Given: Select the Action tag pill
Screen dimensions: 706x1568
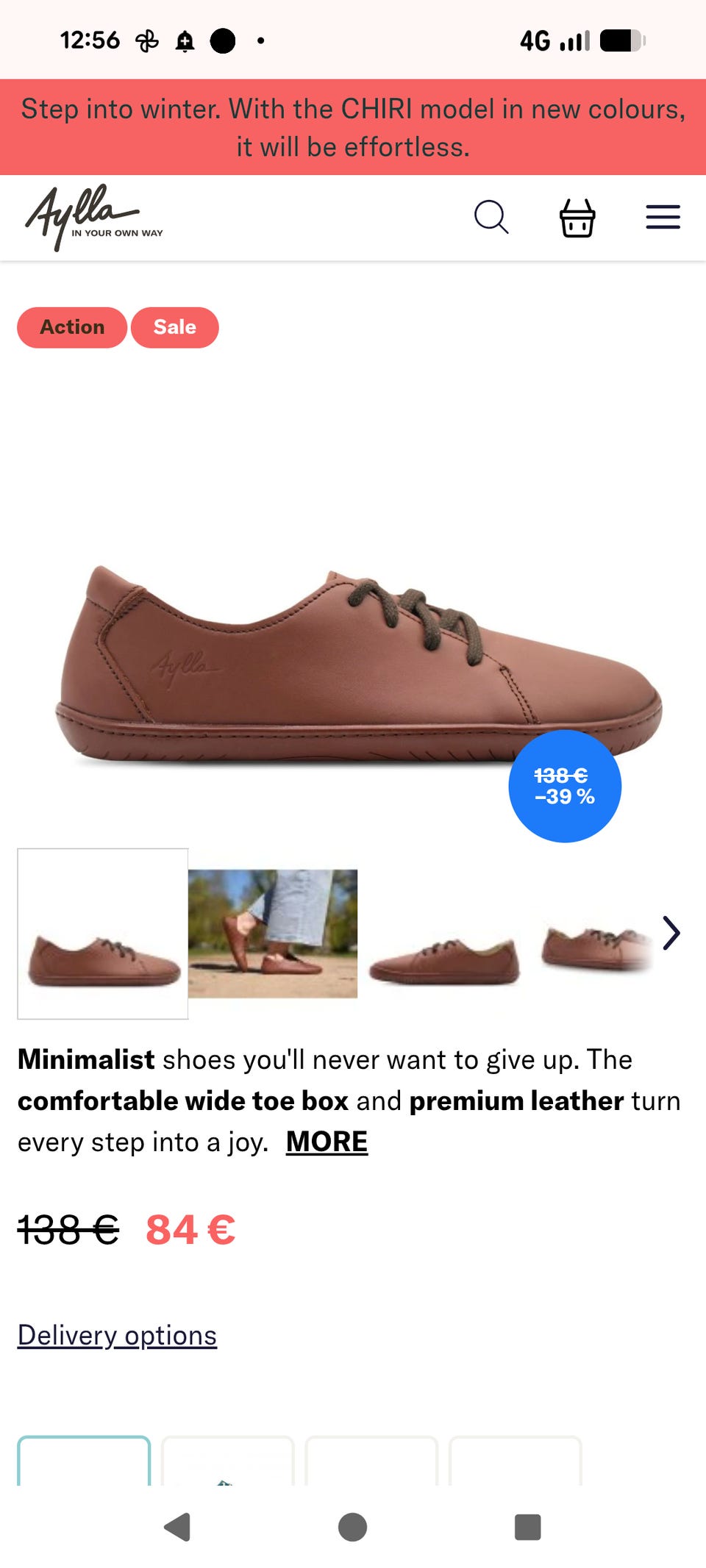Looking at the screenshot, I should tap(72, 327).
